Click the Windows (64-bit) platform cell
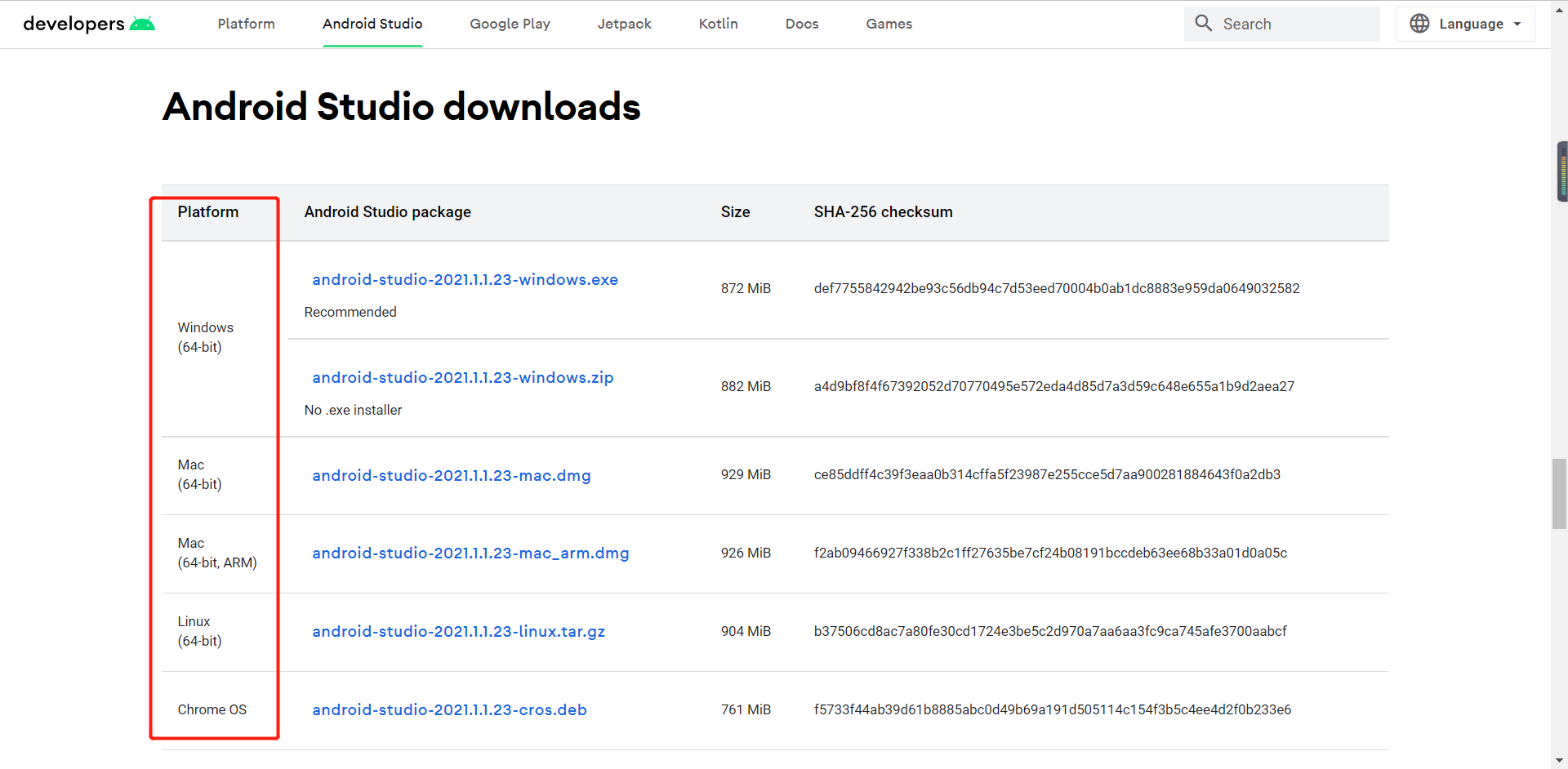Screen dimensions: 1568x769 point(205,337)
